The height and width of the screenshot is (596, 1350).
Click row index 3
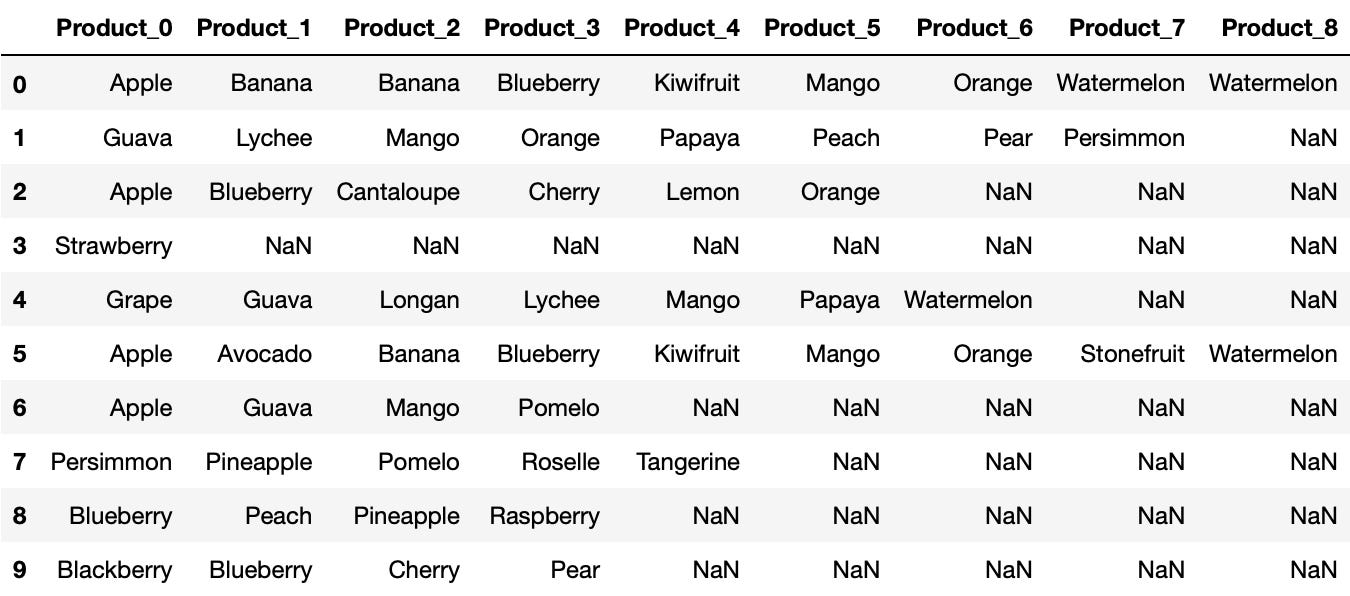(x=20, y=246)
